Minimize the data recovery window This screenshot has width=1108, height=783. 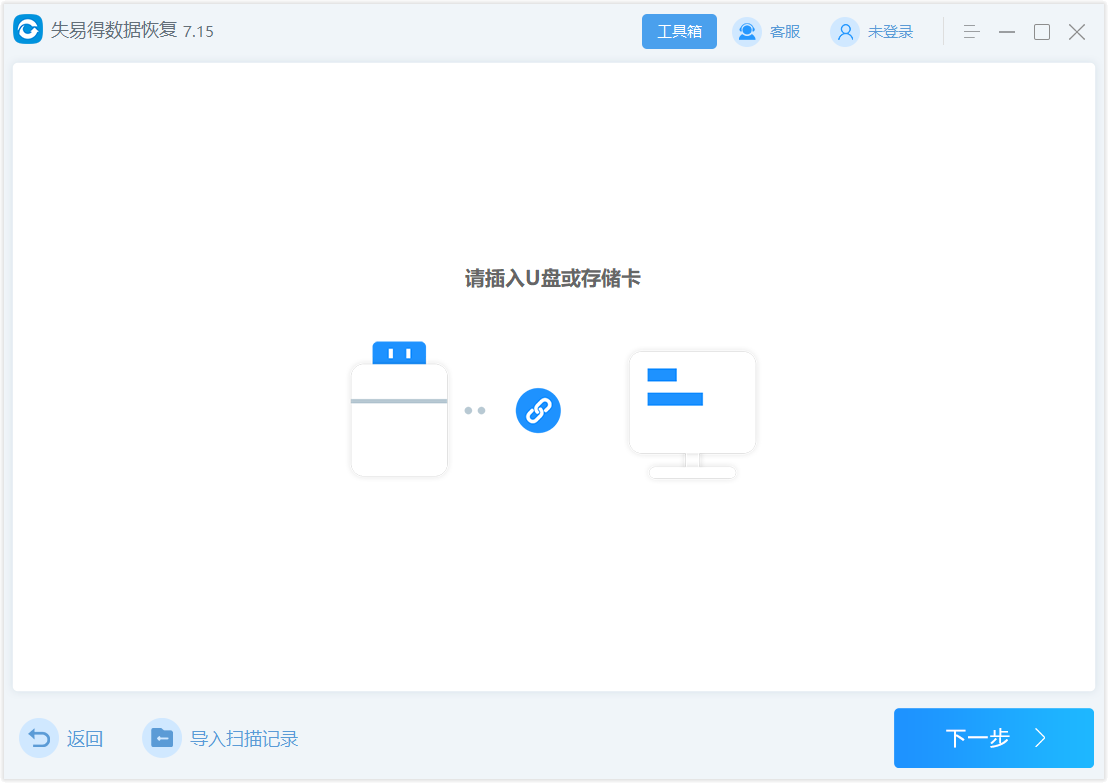point(1007,32)
